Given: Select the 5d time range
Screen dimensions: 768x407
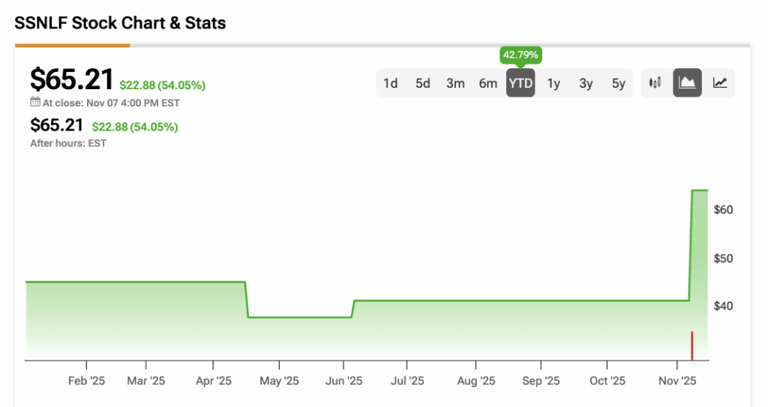Looking at the screenshot, I should pyautogui.click(x=423, y=83).
